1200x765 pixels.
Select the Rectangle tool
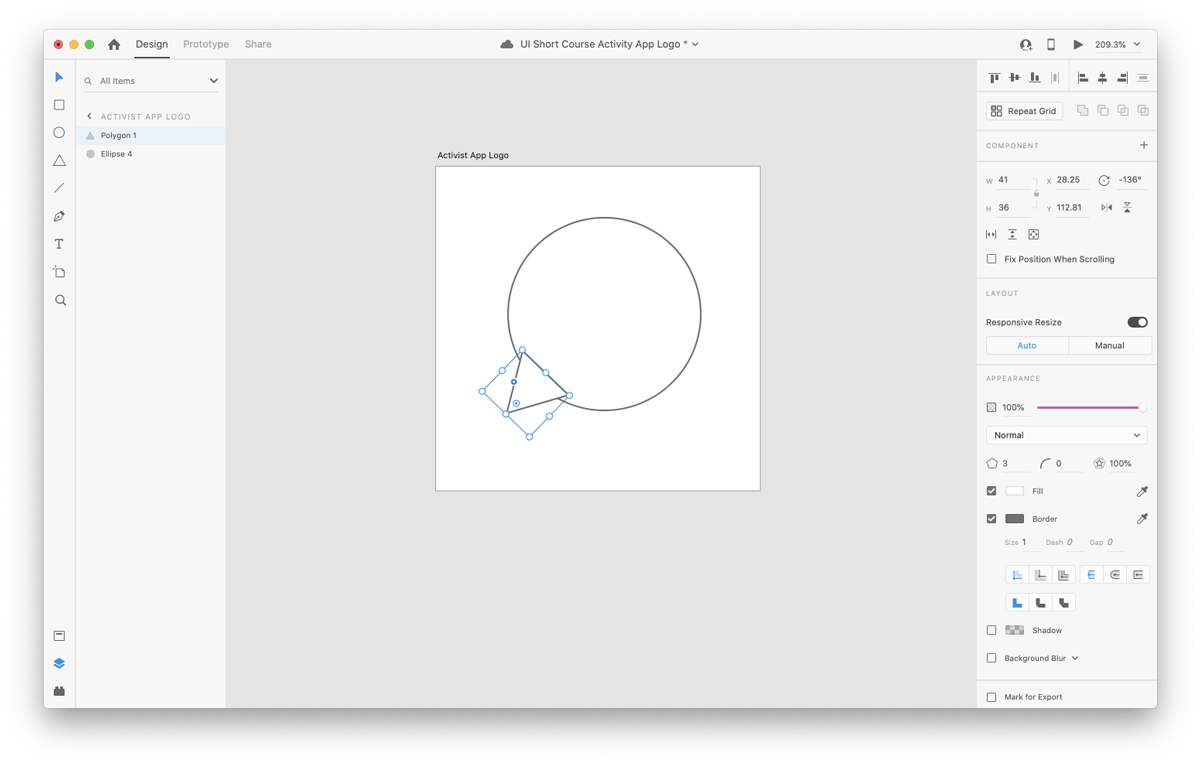tap(59, 105)
